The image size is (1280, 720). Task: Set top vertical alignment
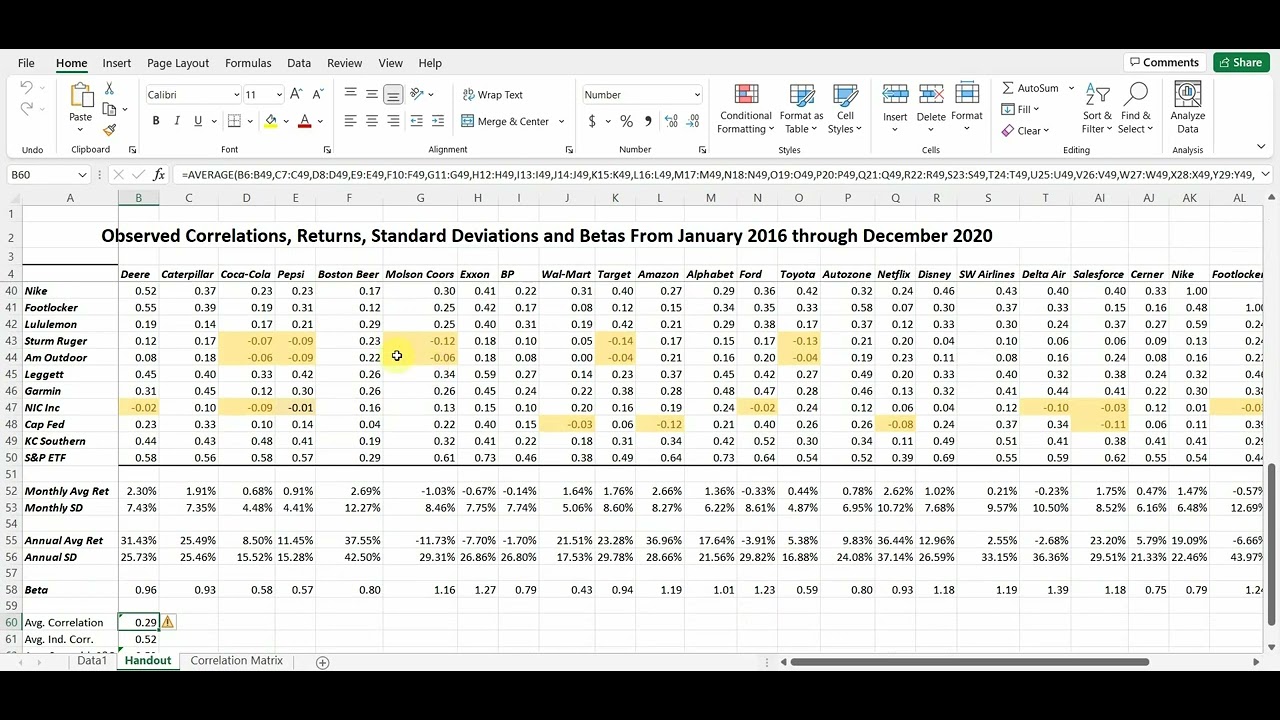coord(350,94)
